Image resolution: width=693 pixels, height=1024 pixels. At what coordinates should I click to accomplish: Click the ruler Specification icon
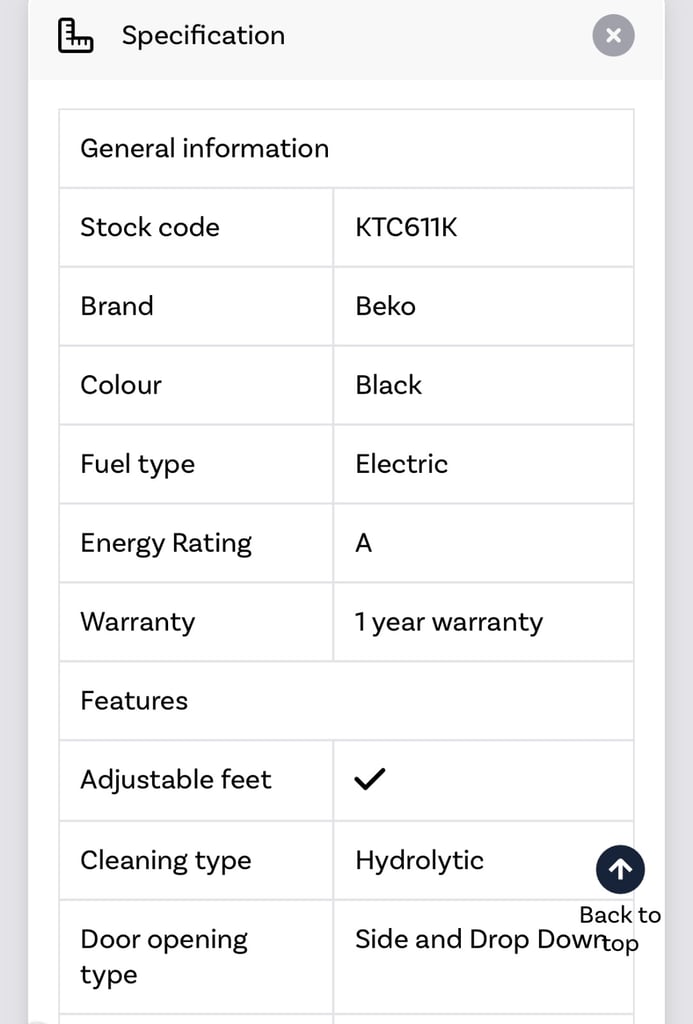[75, 35]
